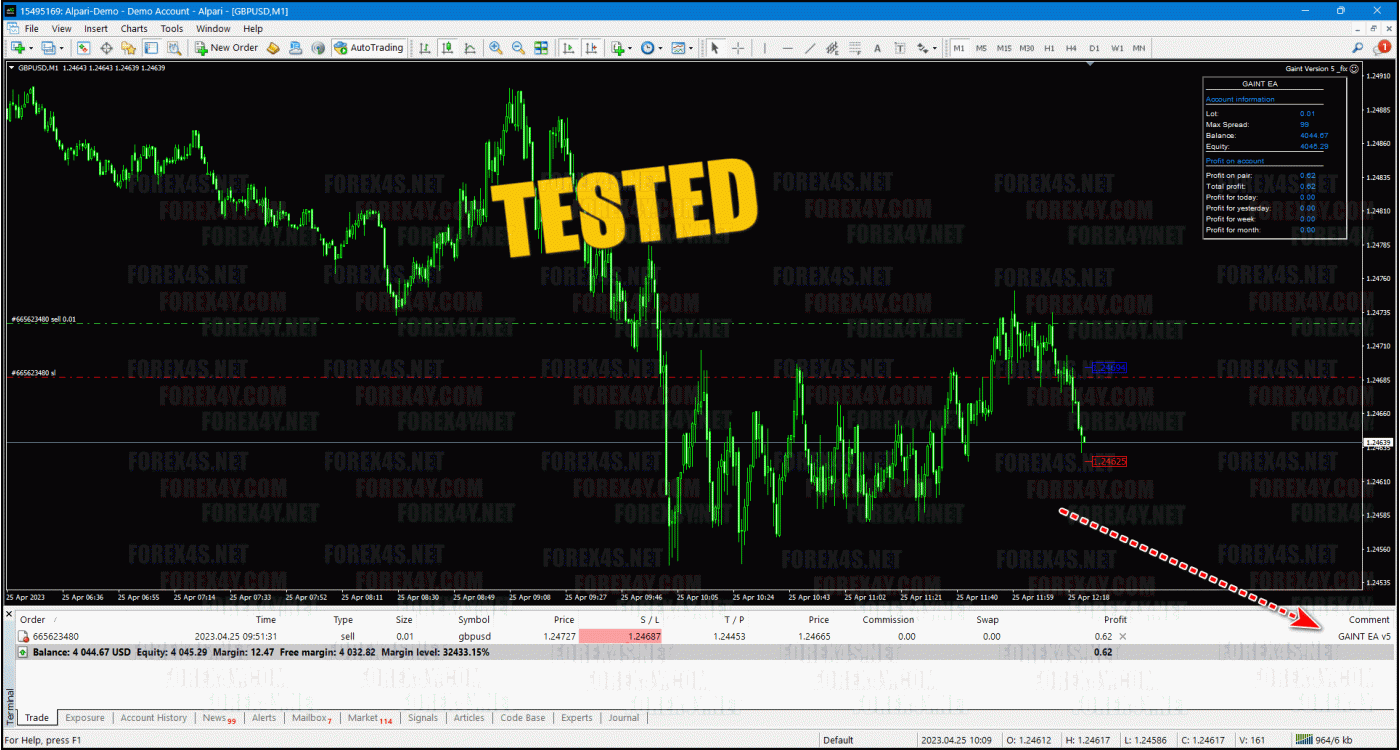Open the tile windows layout icon
This screenshot has width=1400, height=750.
541,48
